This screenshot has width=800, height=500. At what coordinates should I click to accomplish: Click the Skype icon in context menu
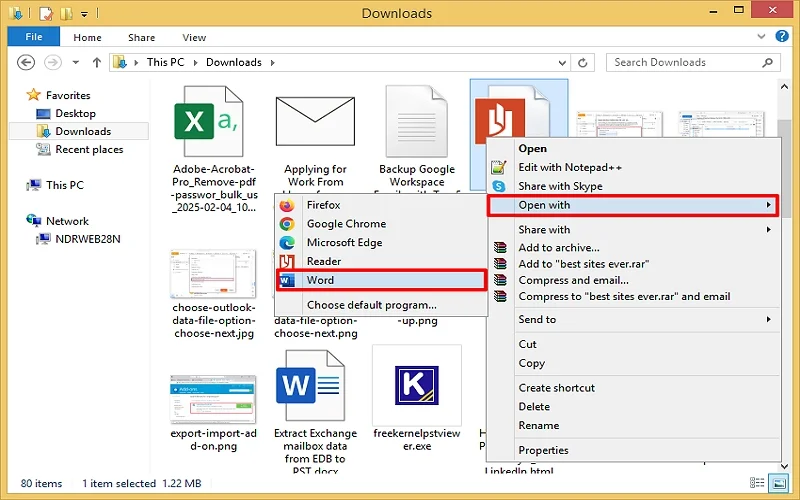[x=498, y=186]
